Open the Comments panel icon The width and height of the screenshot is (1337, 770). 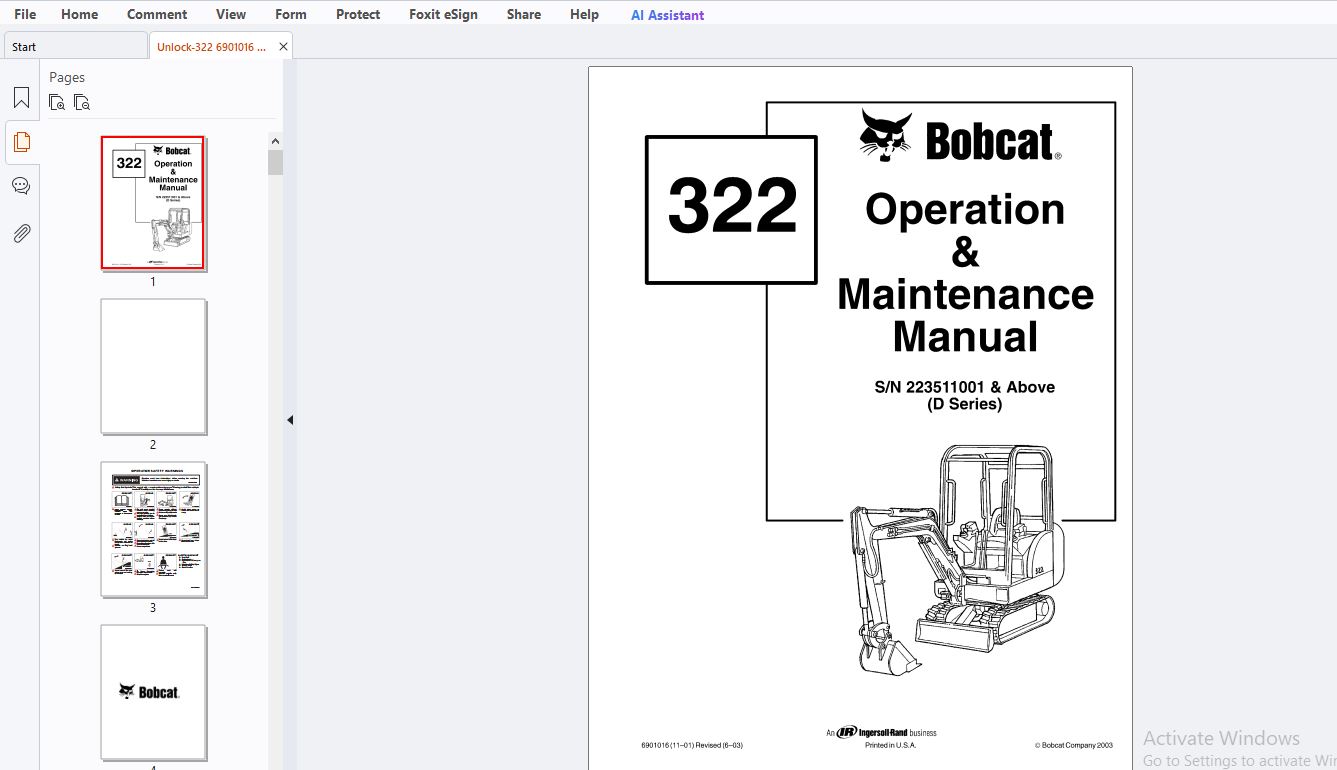pyautogui.click(x=21, y=186)
